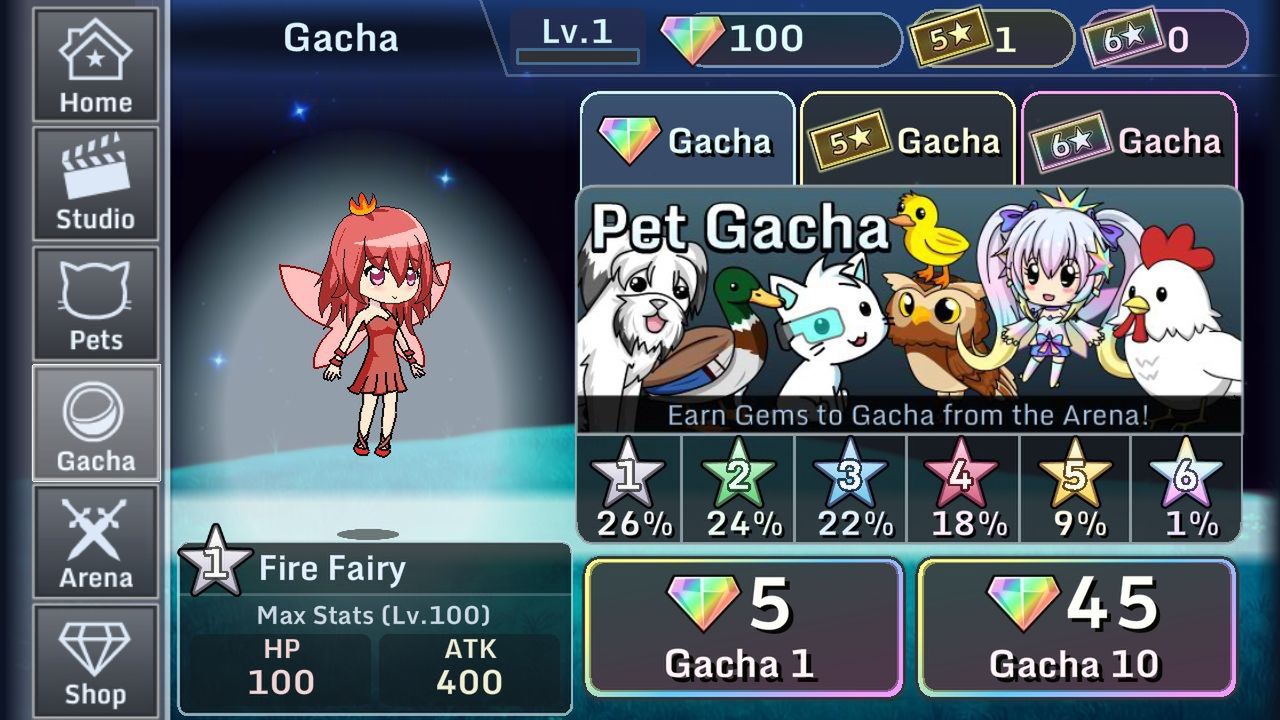
Task: Tap the 5-star ticket counter
Action: [x=990, y=39]
